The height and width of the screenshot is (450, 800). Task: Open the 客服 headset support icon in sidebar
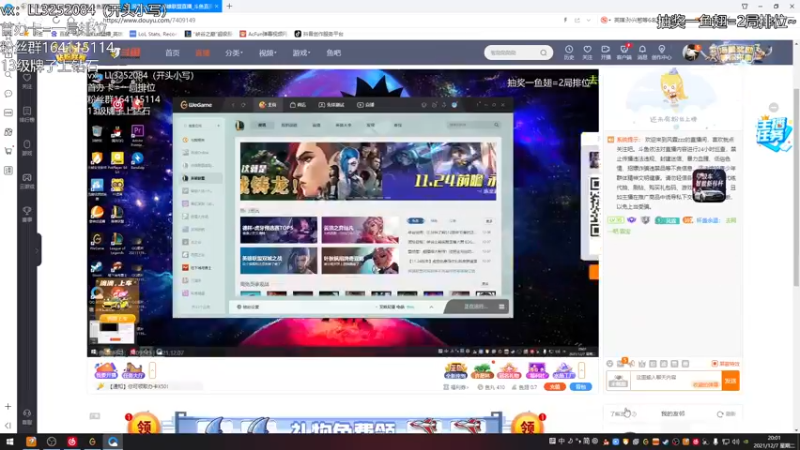(27, 416)
